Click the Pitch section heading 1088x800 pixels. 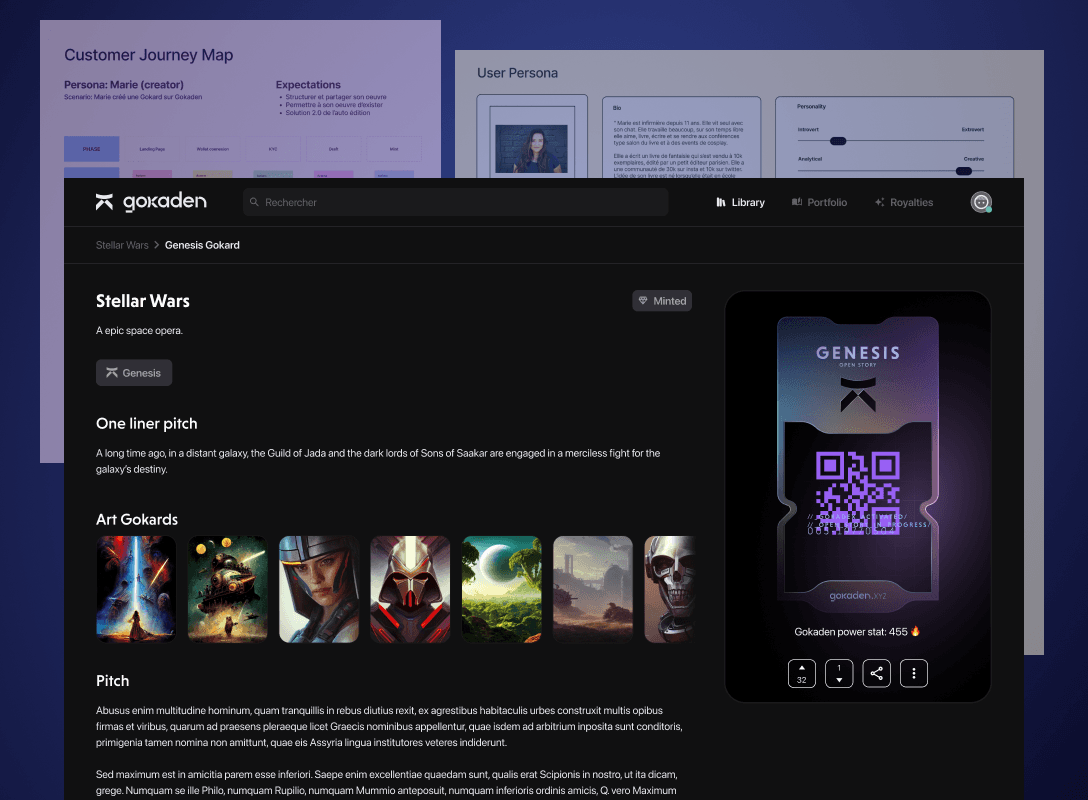point(112,681)
